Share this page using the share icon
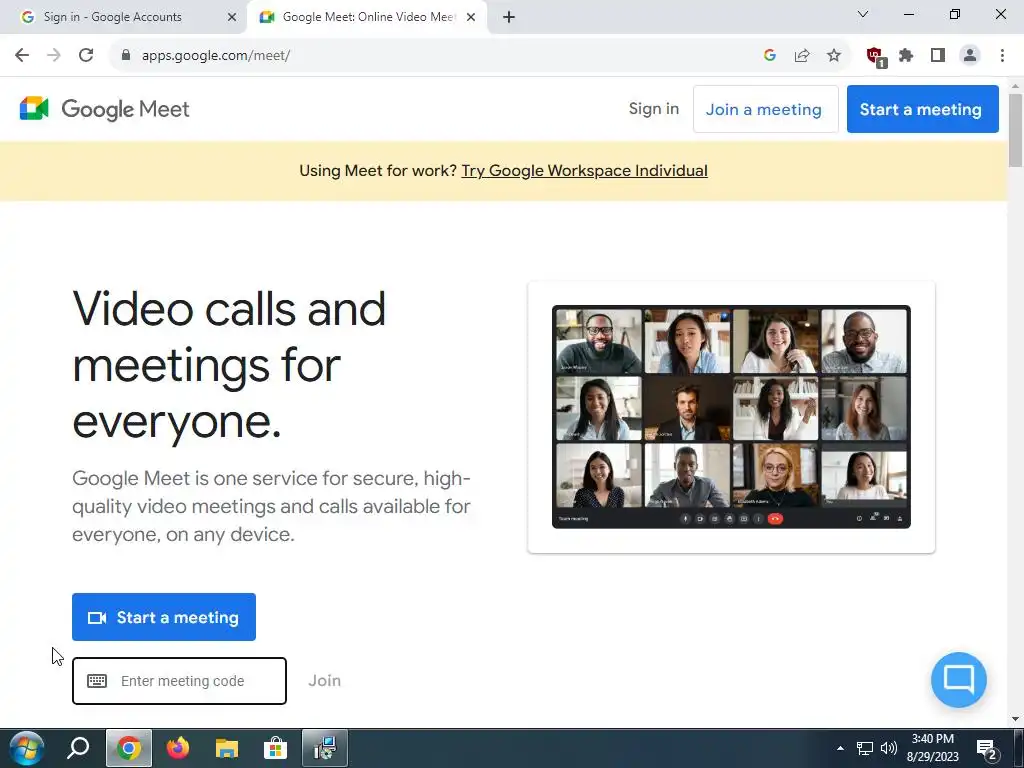Viewport: 1024px width, 768px height. 802,56
